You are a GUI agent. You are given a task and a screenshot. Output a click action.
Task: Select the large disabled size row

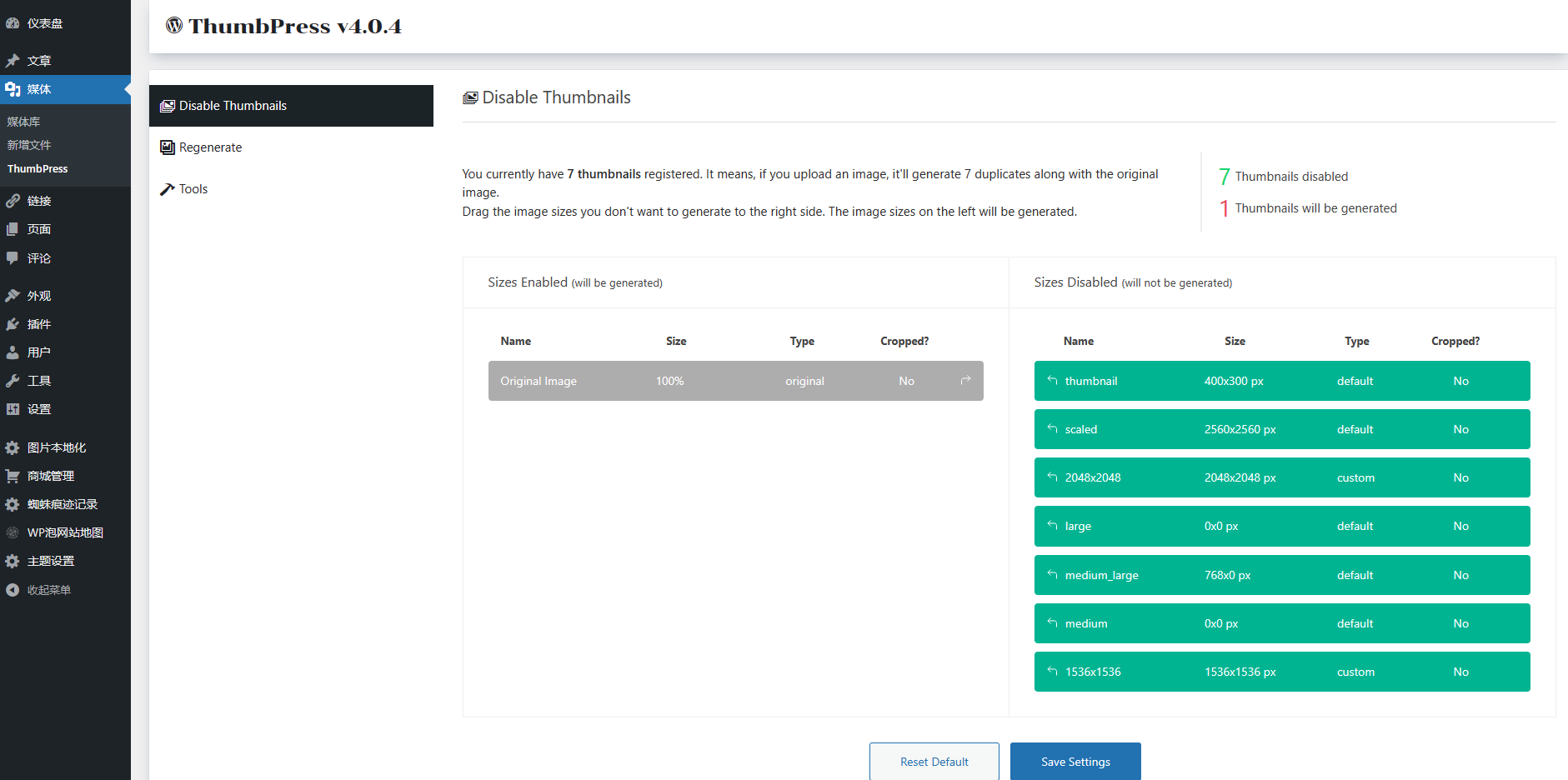click(1281, 526)
